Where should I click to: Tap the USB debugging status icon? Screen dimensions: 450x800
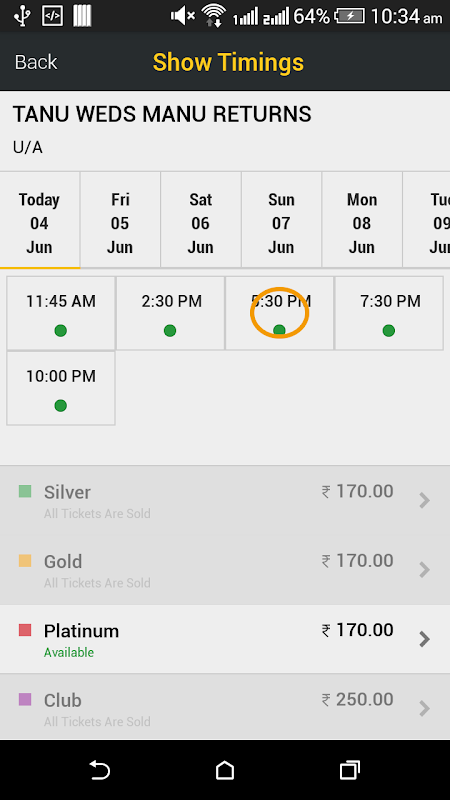(52, 16)
